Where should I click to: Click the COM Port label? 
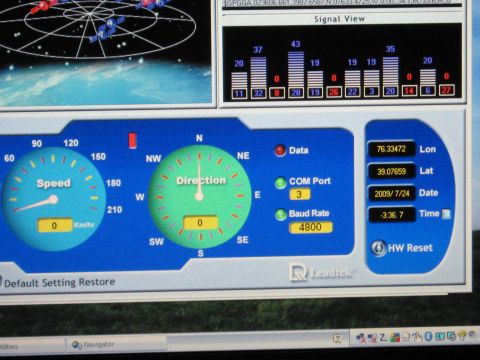(310, 181)
